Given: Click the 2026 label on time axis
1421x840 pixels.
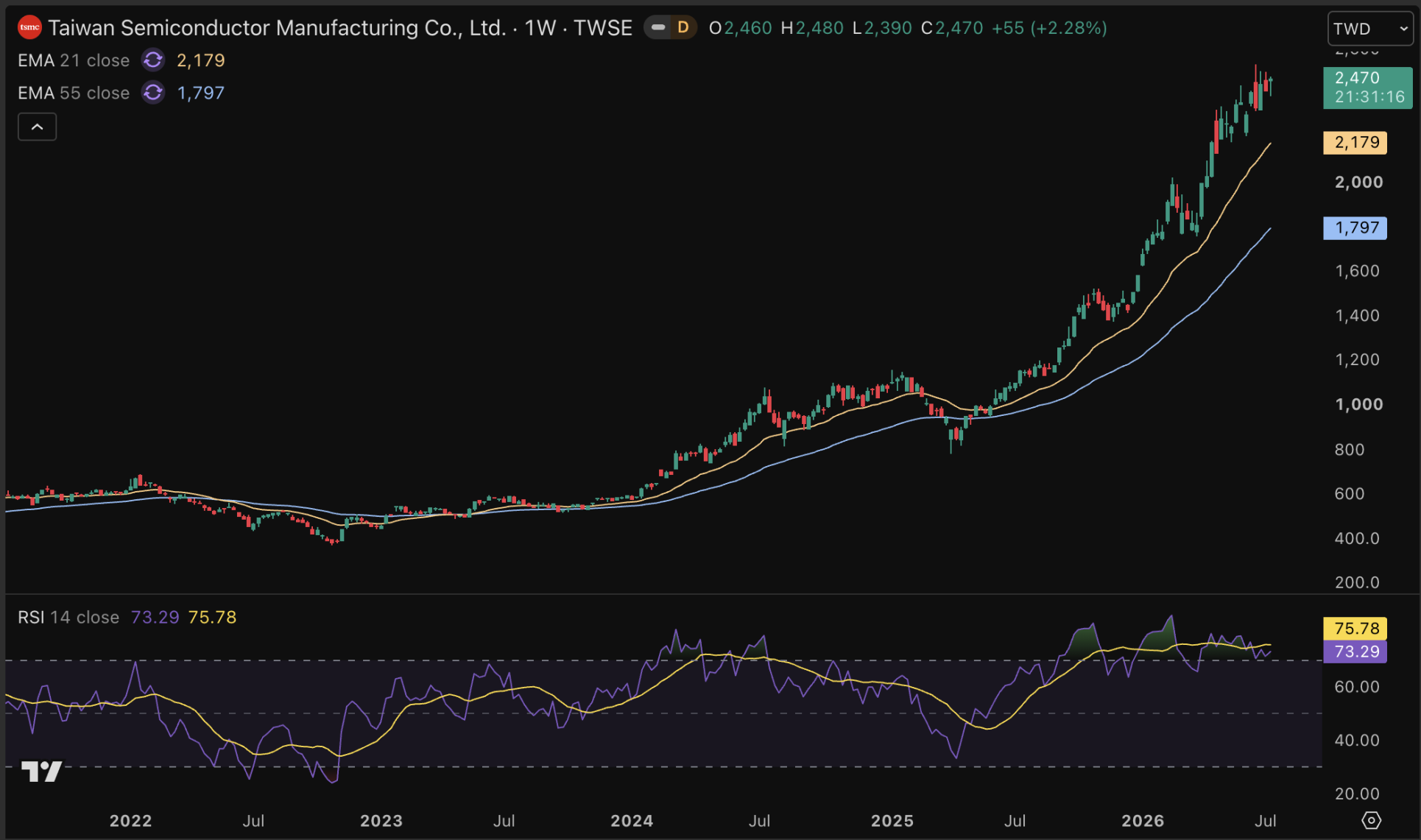Looking at the screenshot, I should click(x=1143, y=820).
